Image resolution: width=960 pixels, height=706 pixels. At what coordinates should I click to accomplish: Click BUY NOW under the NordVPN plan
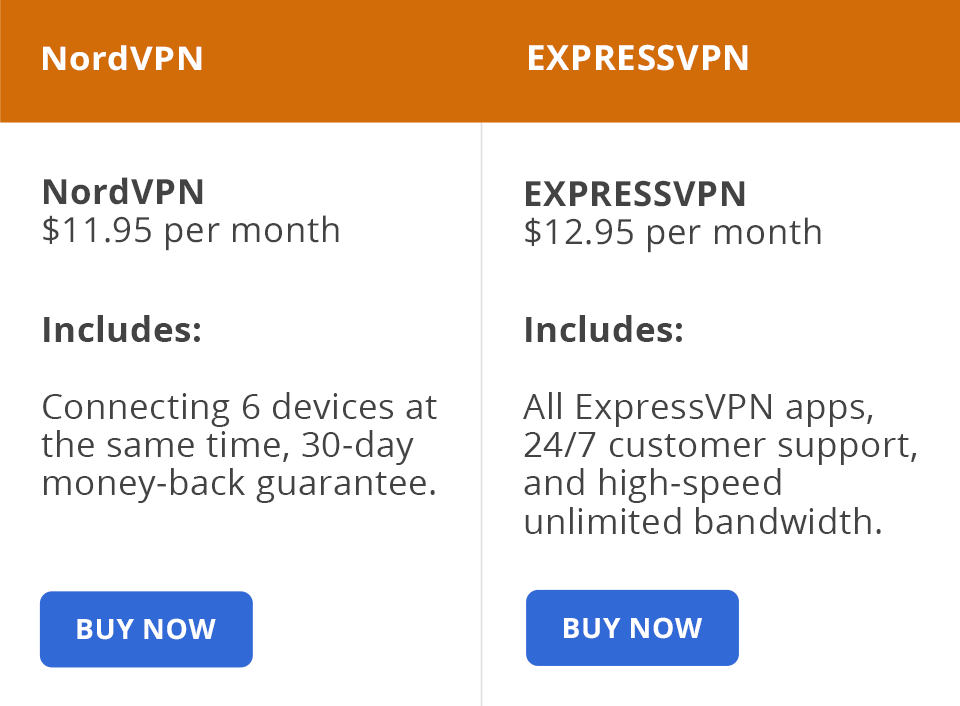pos(146,629)
